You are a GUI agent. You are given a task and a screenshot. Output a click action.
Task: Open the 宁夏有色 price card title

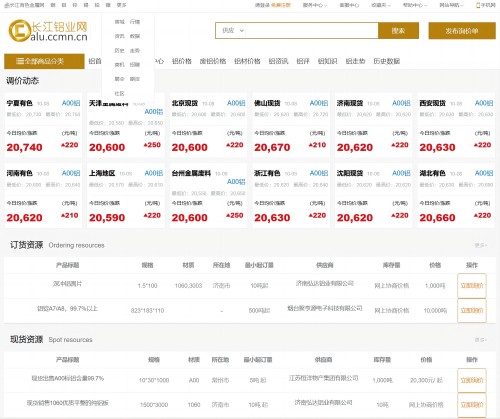pos(19,103)
